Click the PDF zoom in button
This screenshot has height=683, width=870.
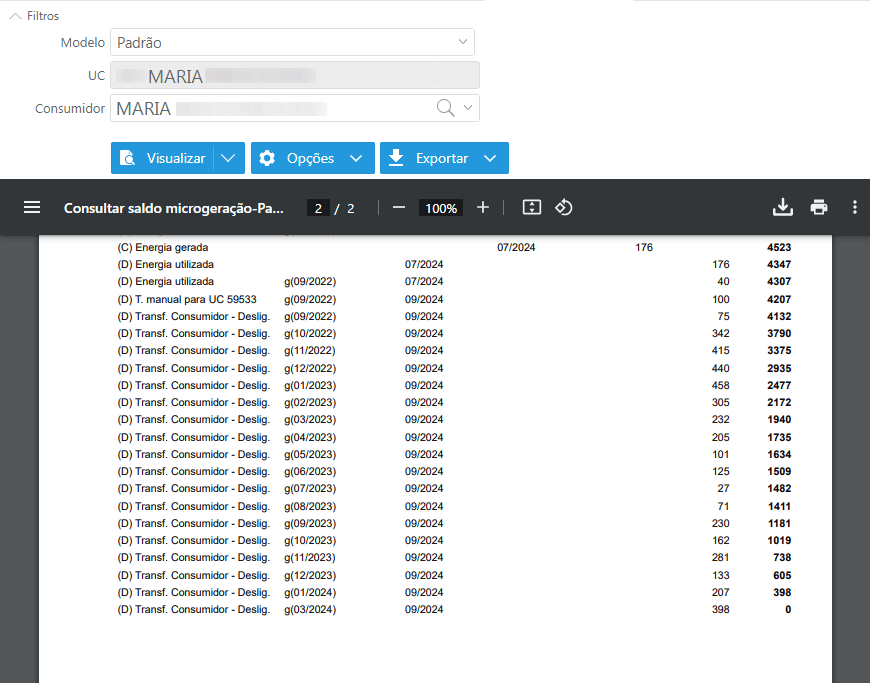tap(483, 207)
